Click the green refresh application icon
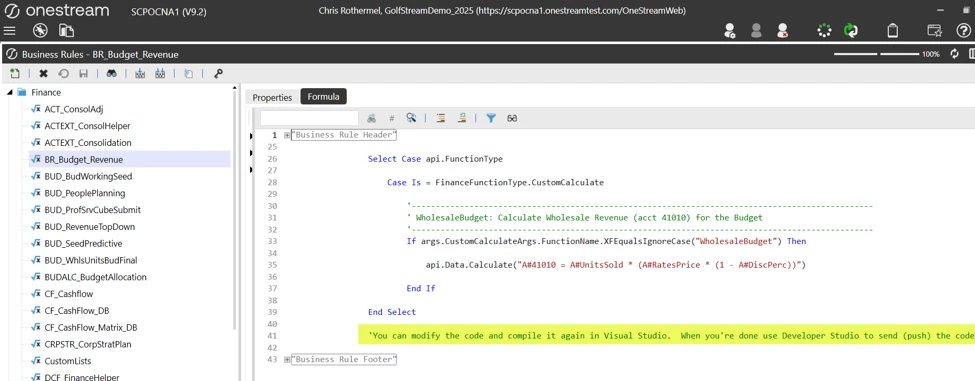 (x=851, y=30)
